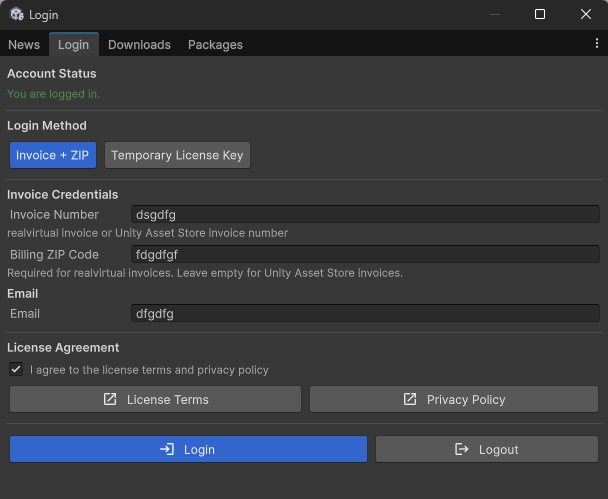Switch to the News tab

pyautogui.click(x=24, y=44)
